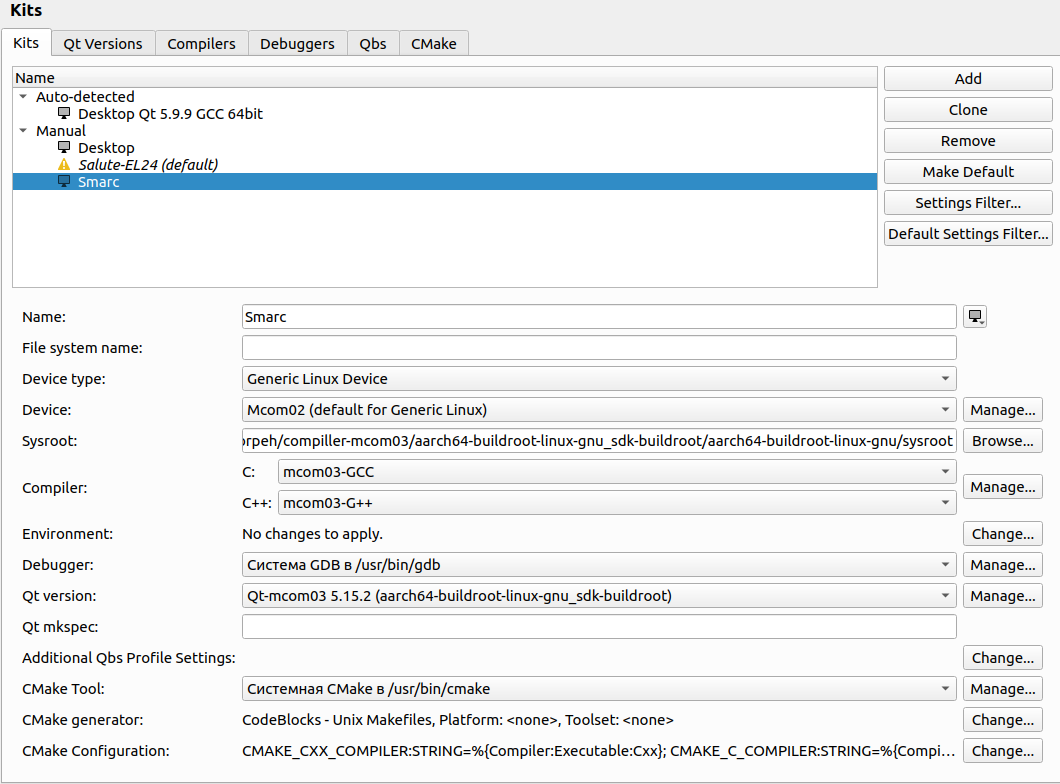Click Make Default button
Viewport: 1060px width, 784px height.
[967, 172]
